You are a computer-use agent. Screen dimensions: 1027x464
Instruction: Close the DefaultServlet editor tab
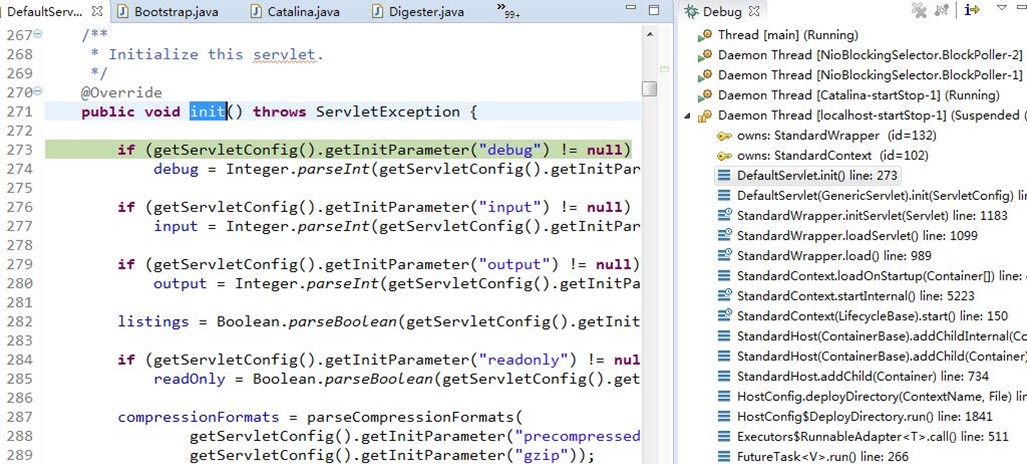[x=97, y=11]
